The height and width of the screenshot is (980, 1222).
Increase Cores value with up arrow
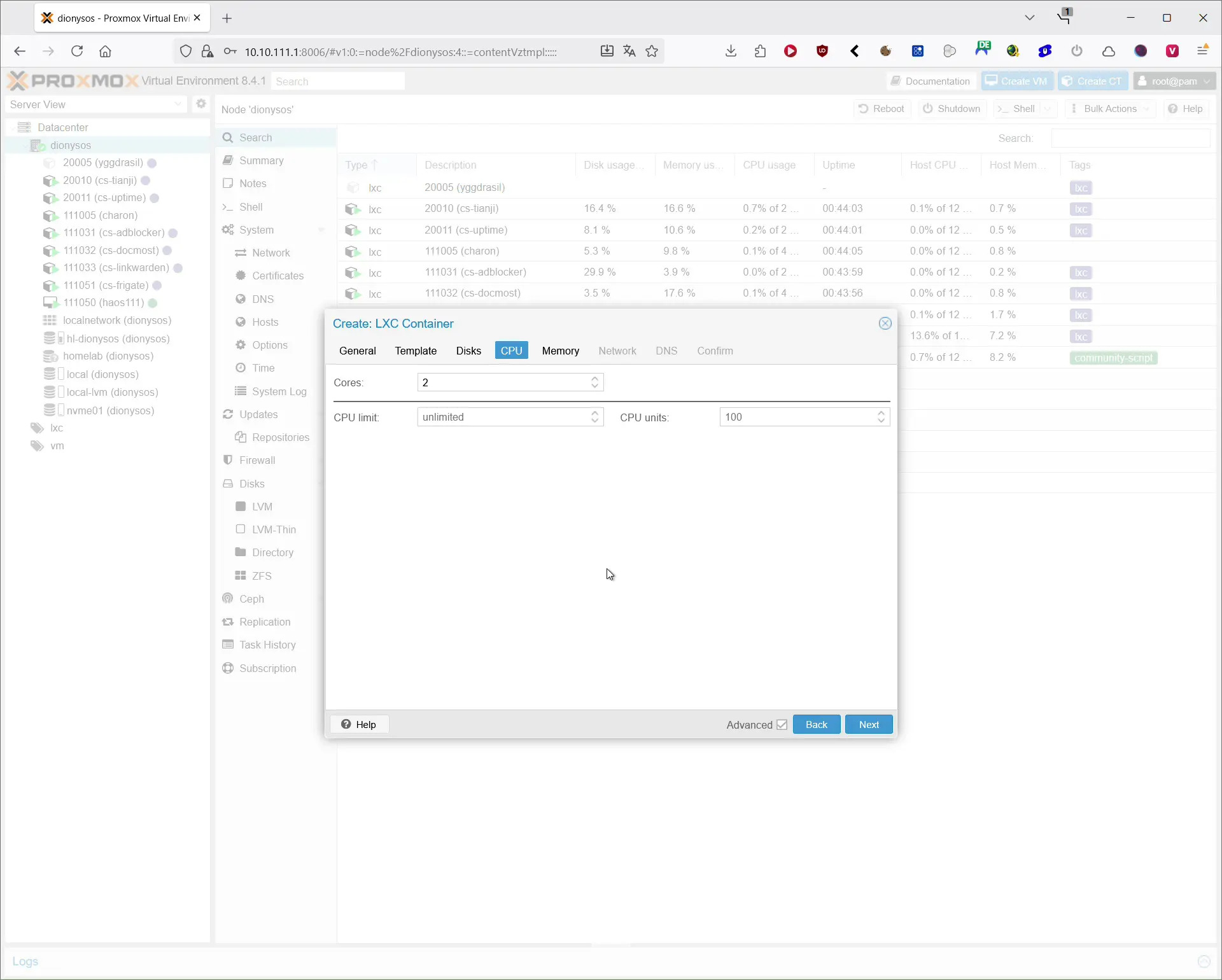(x=594, y=379)
